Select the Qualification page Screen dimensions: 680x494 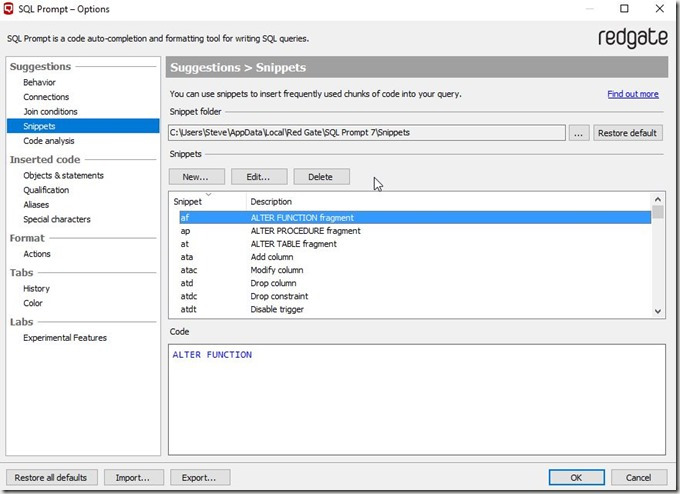click(46, 190)
